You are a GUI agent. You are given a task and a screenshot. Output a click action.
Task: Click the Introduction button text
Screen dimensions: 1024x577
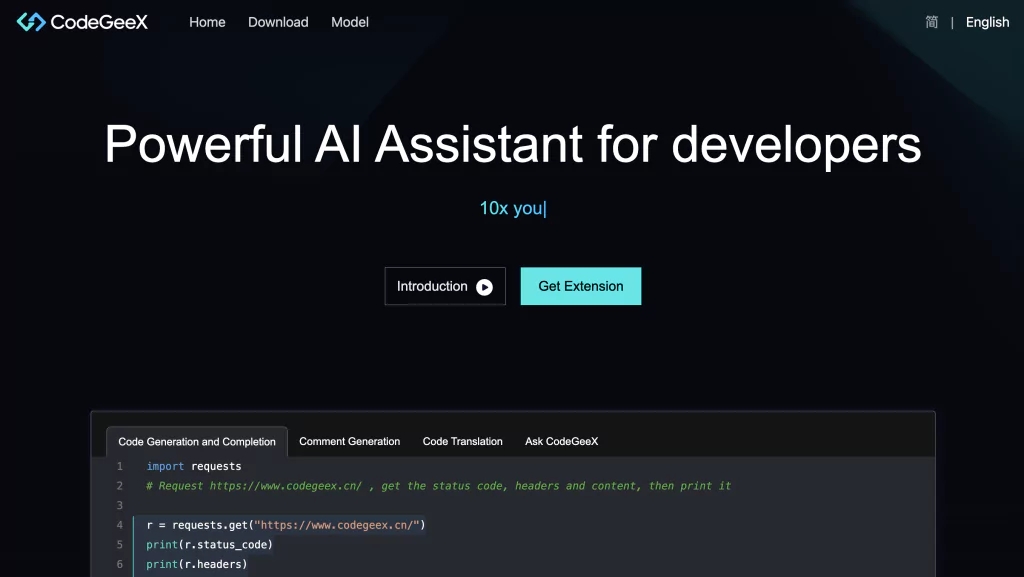[432, 286]
